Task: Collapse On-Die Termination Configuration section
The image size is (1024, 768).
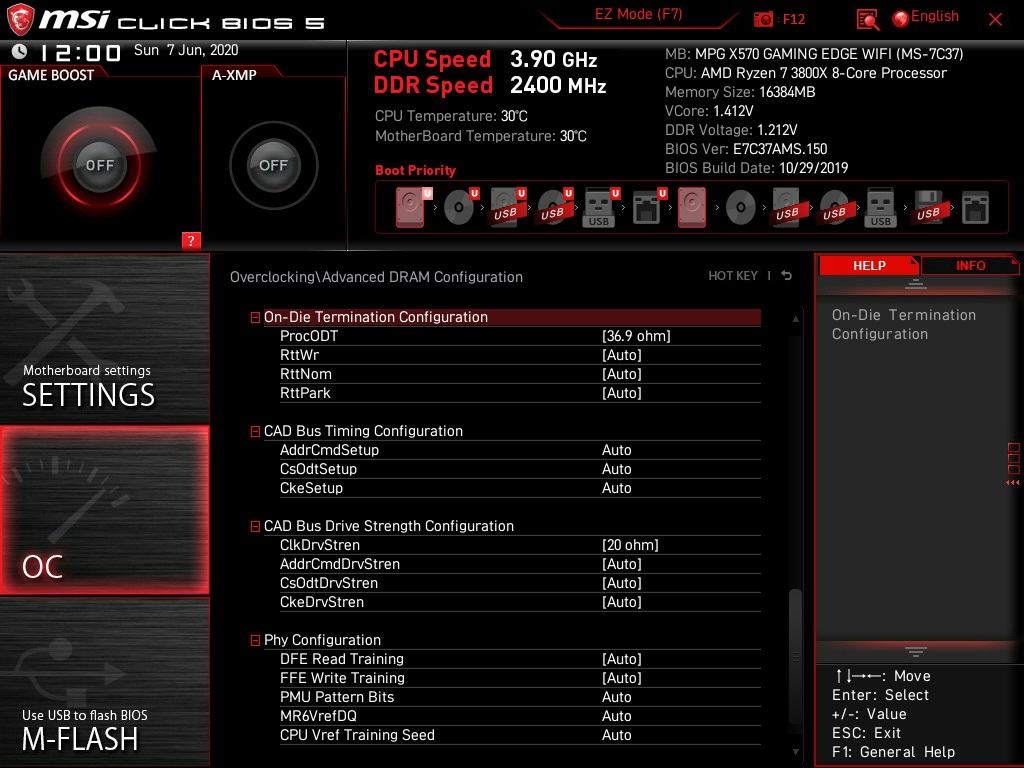Action: [x=255, y=317]
